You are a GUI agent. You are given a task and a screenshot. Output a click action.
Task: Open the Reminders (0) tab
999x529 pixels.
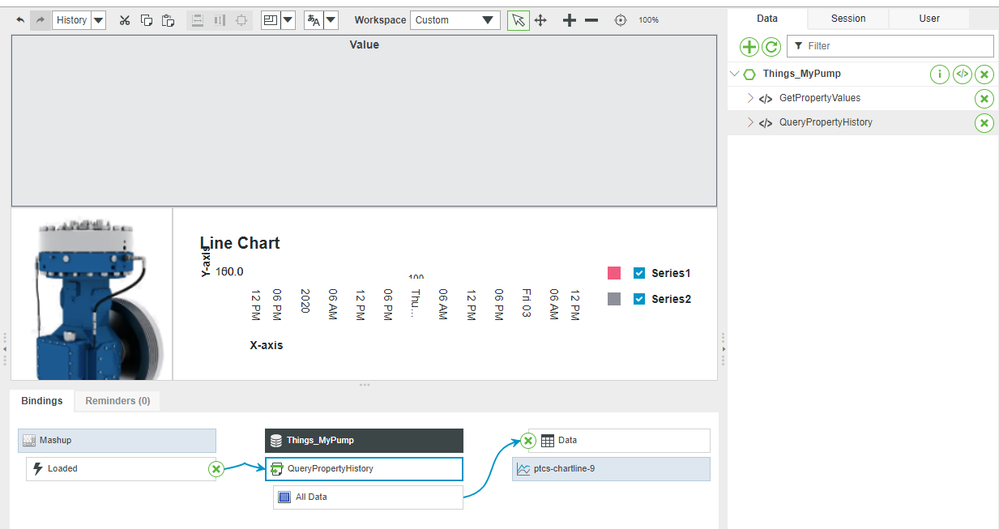[117, 401]
